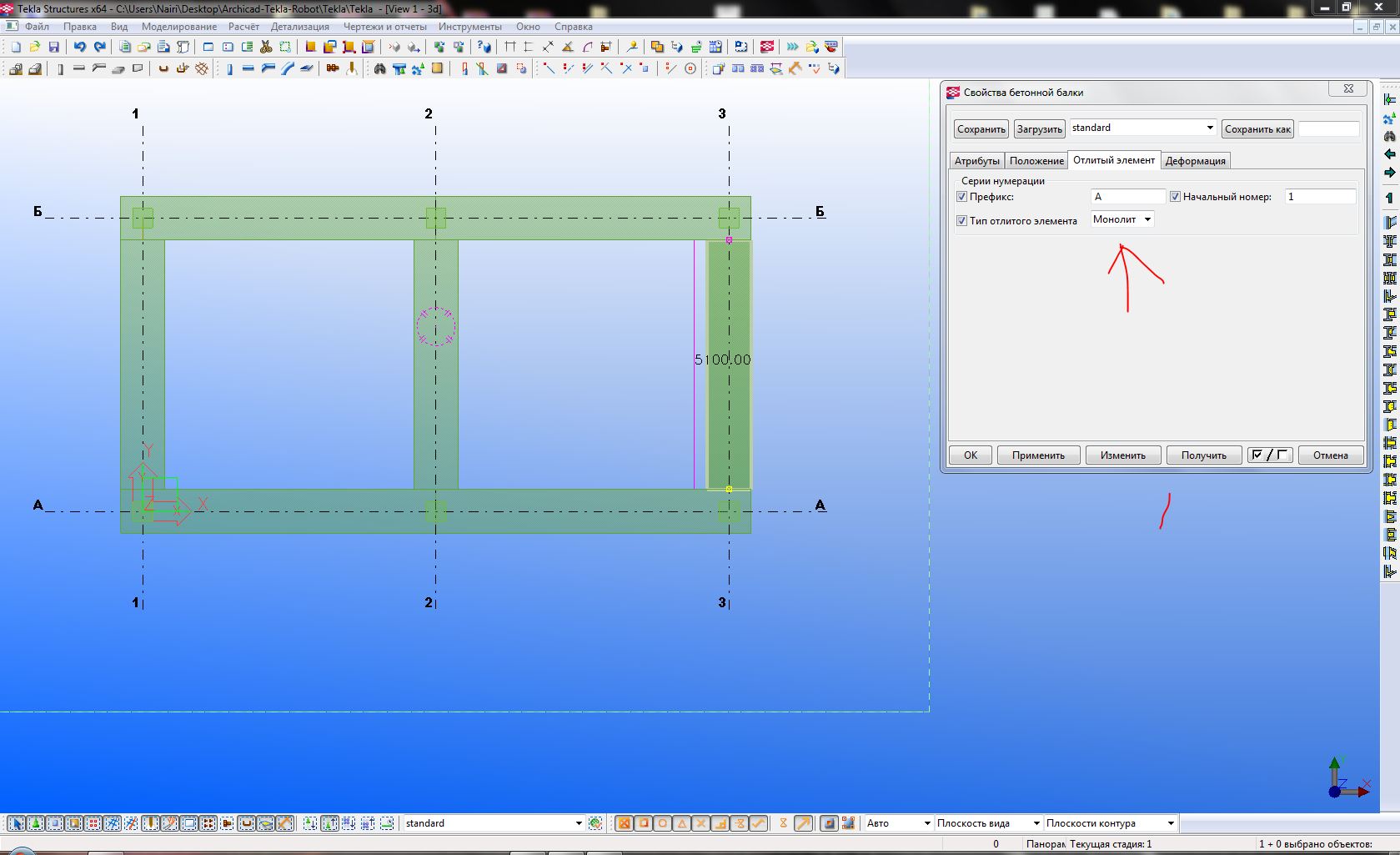Click the Префикс text field

pyautogui.click(x=1127, y=197)
